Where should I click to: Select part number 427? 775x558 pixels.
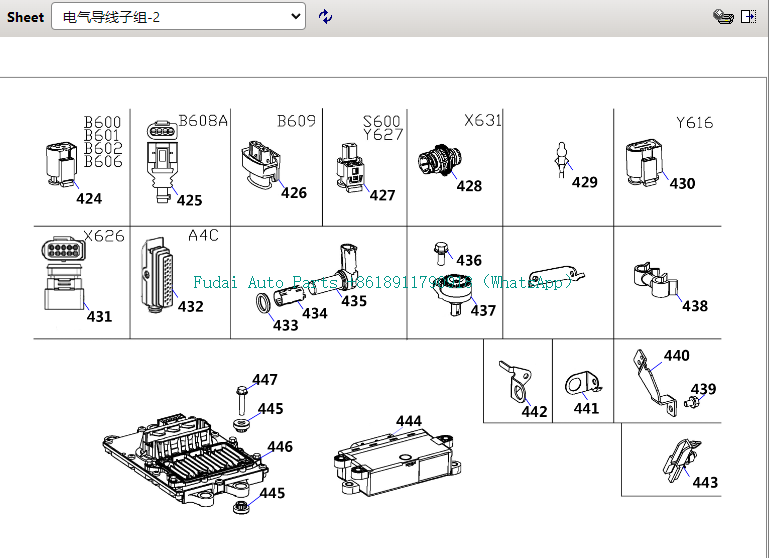coord(382,195)
